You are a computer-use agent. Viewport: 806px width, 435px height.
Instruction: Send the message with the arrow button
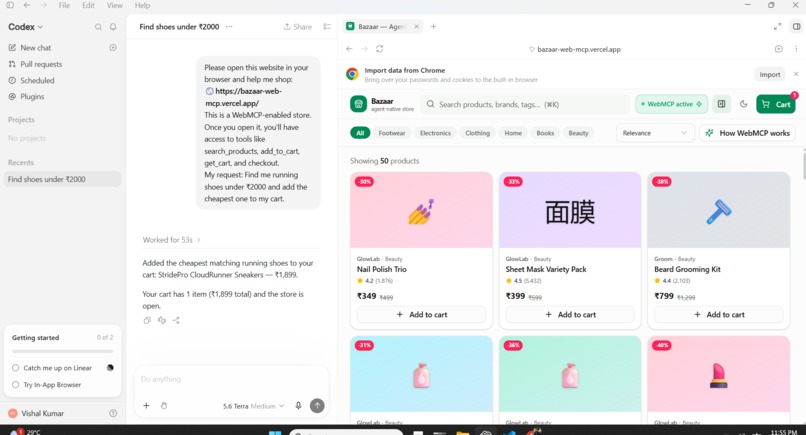[x=317, y=406]
